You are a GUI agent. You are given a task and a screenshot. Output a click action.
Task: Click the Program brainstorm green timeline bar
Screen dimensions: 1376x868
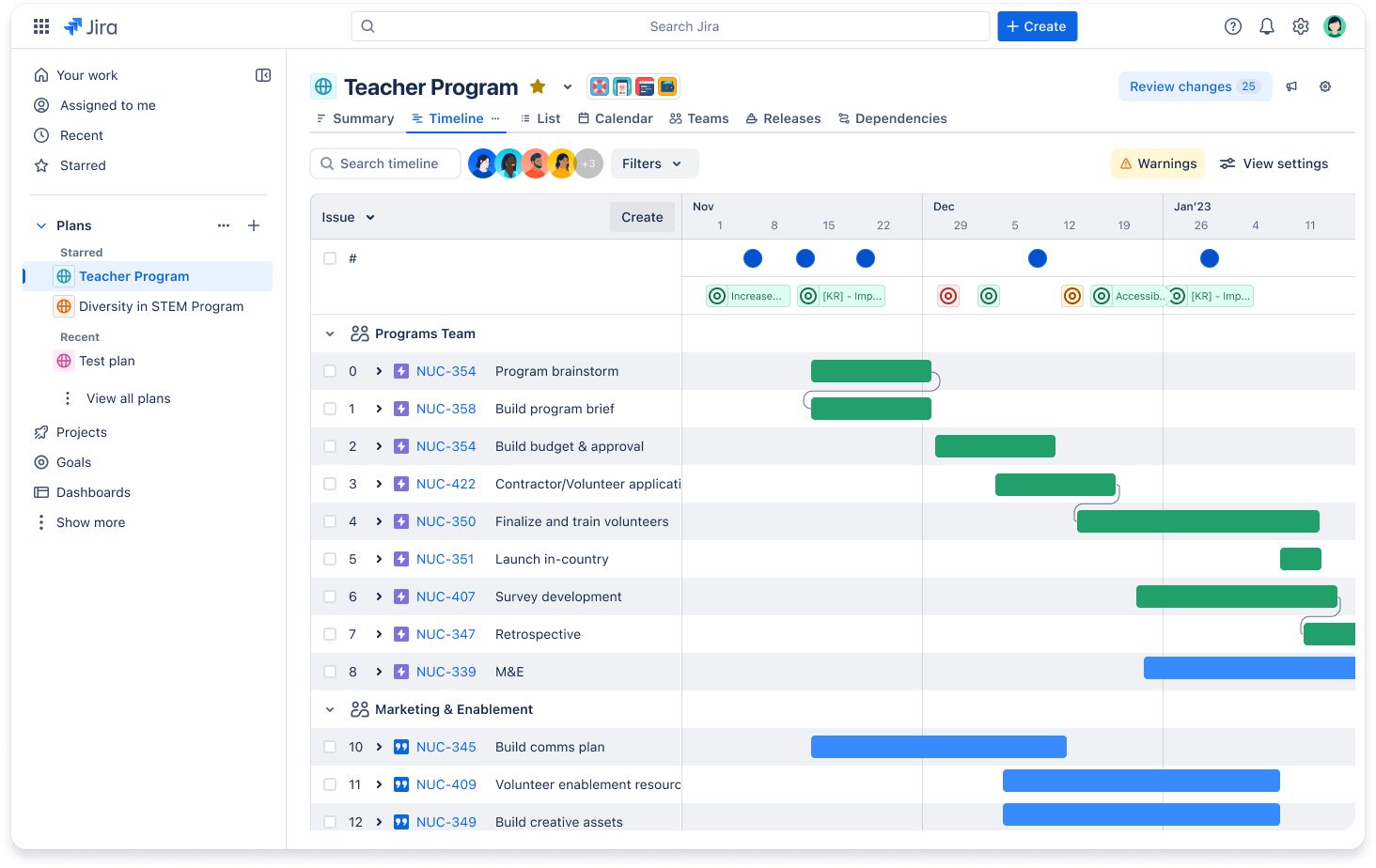pos(871,371)
